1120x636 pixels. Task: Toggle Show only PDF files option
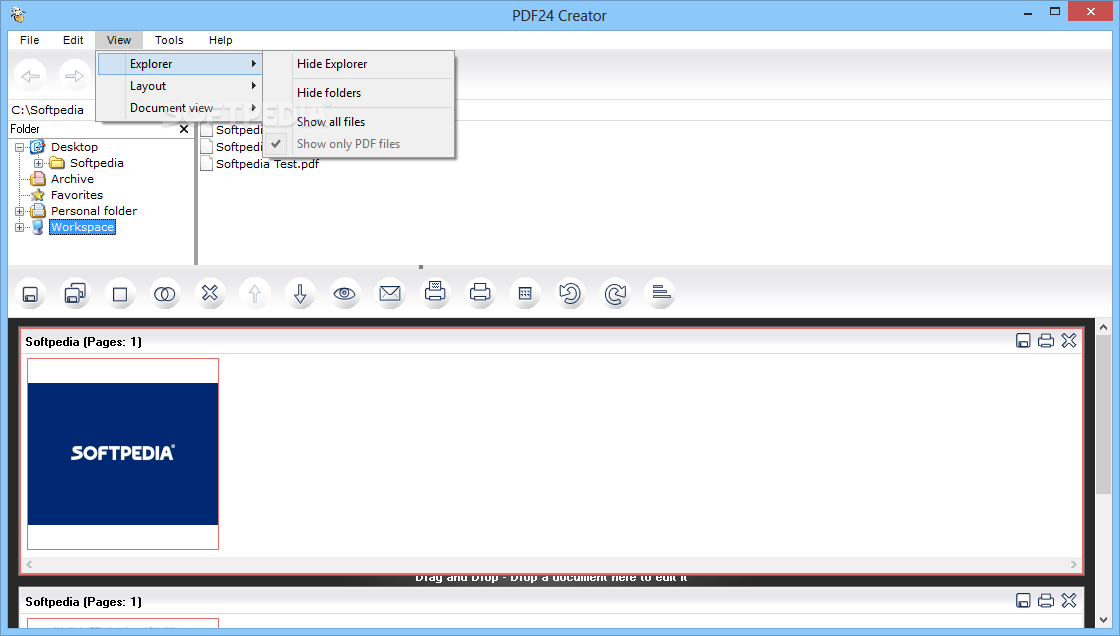359,144
